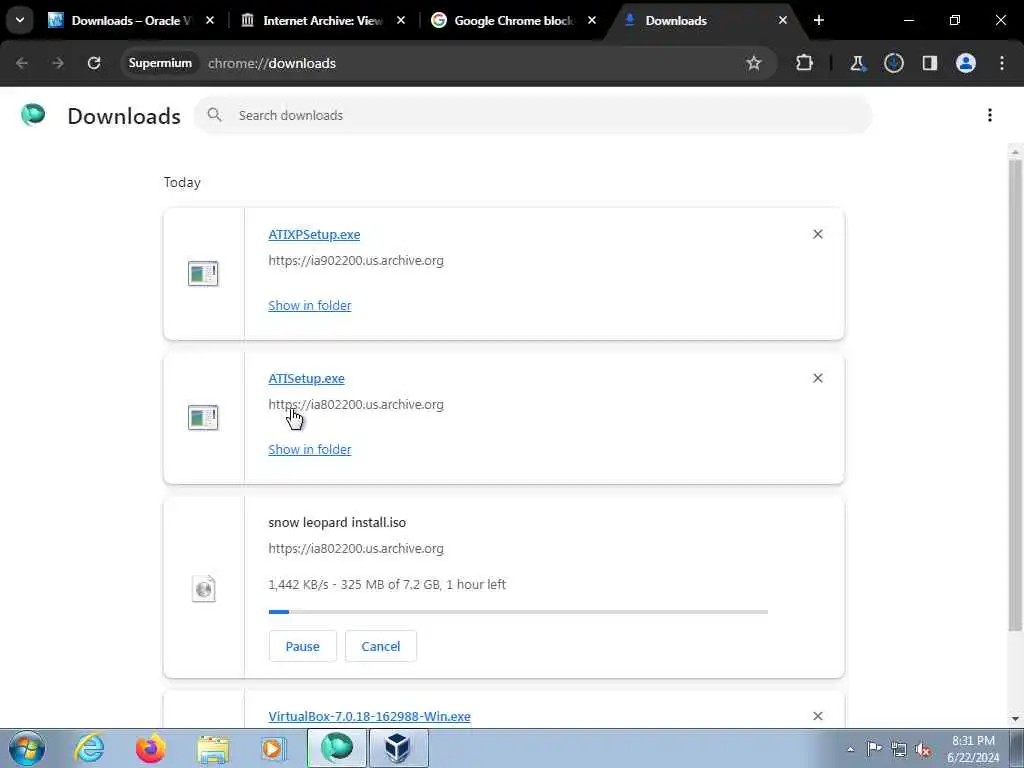Switch to the Google Chrome block tab
This screenshot has width=1024, height=768.
click(x=514, y=20)
